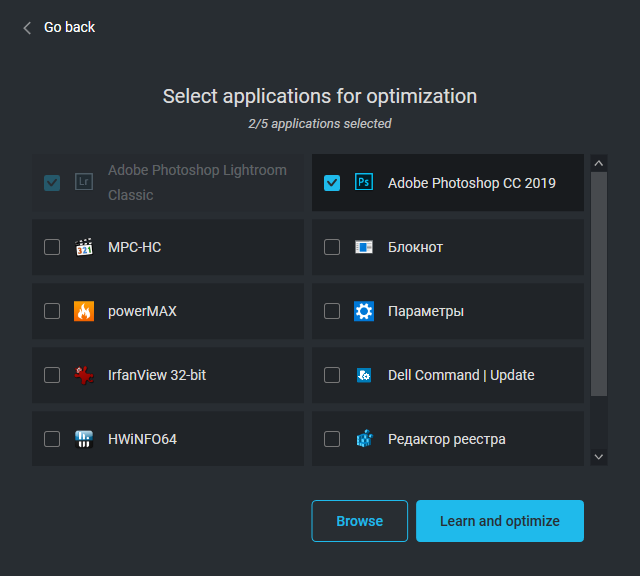This screenshot has height=576, width=640.
Task: Click the Adobe Photoshop CC 2019 icon
Action: click(x=364, y=183)
